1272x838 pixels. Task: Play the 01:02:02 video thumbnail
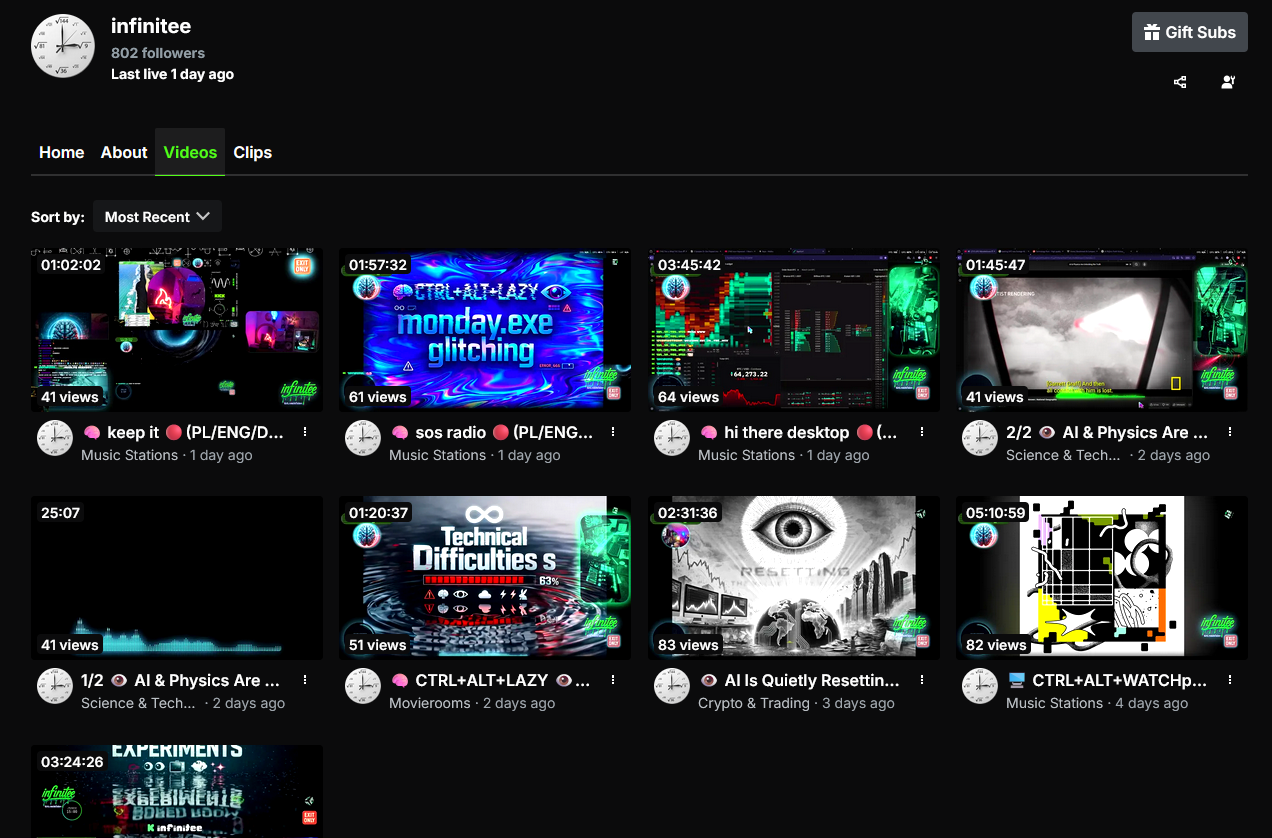click(177, 330)
